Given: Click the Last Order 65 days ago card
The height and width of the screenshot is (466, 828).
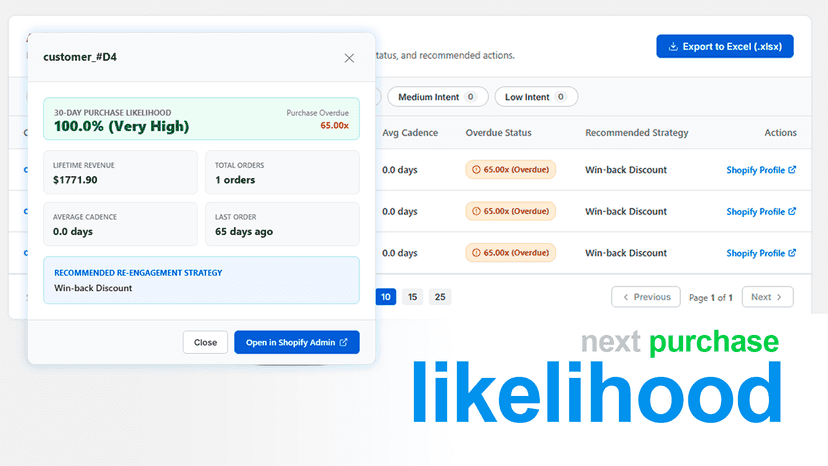Looking at the screenshot, I should [283, 224].
